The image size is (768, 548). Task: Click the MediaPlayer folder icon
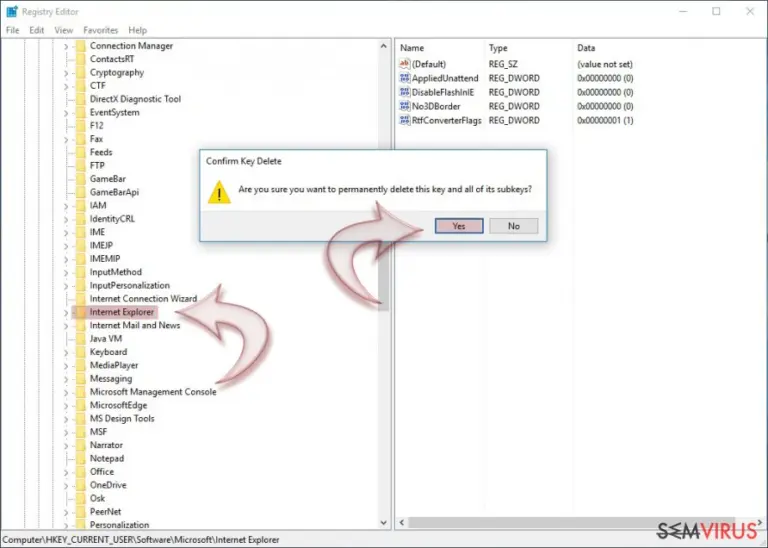[81, 365]
